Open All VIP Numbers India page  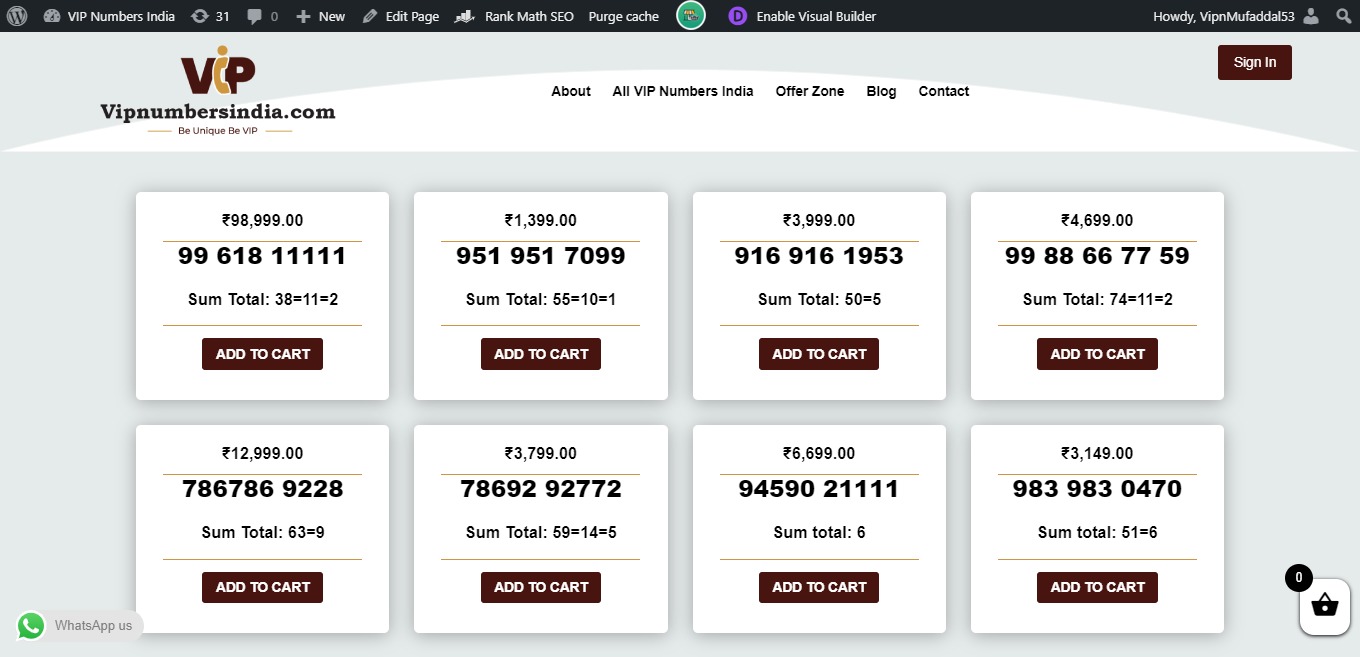click(683, 91)
